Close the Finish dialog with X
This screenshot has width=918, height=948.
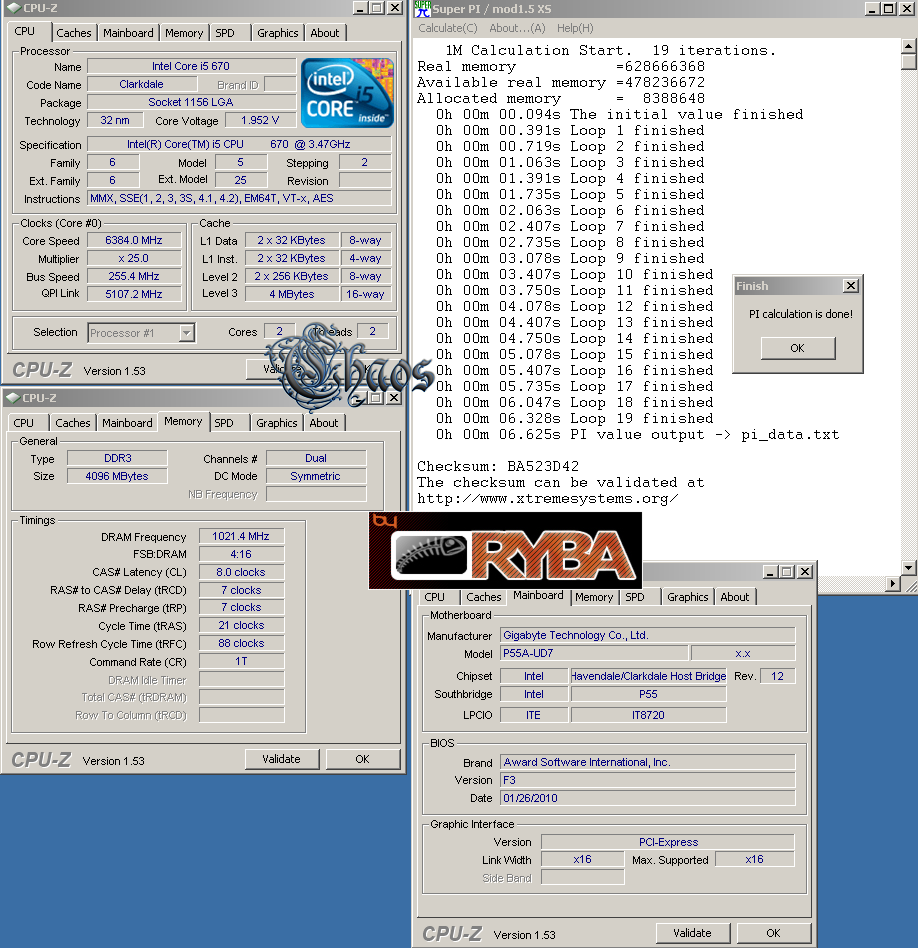[851, 285]
